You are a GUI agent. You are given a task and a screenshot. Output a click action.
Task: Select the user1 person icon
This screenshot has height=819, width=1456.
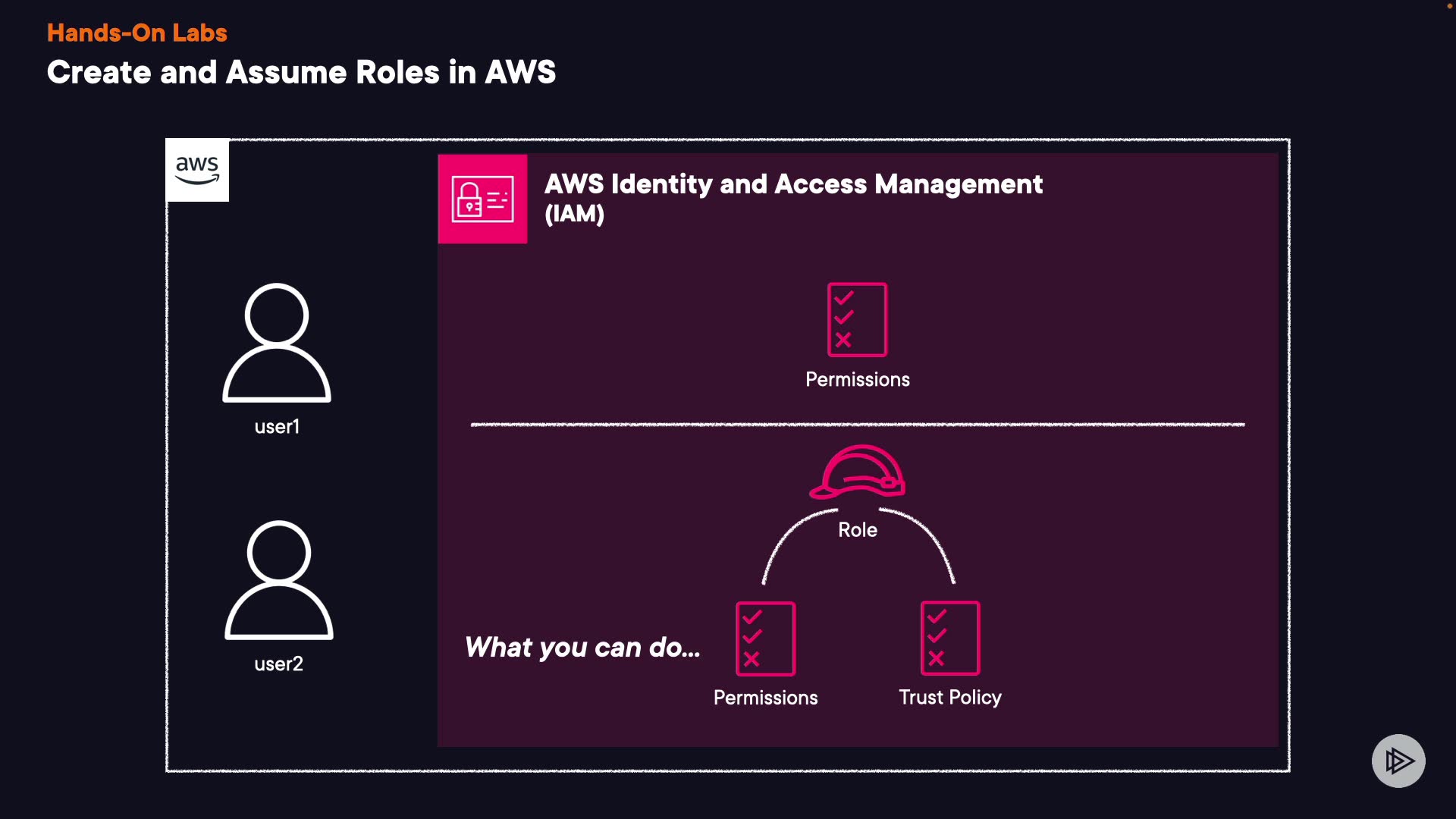[x=277, y=343]
